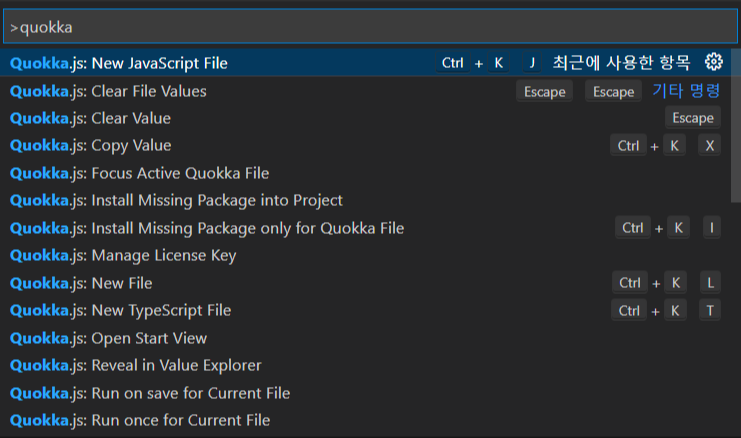Click the Ctrl keybinding on New TypeScript File row
Screen dimensions: 741x438
pos(629,310)
